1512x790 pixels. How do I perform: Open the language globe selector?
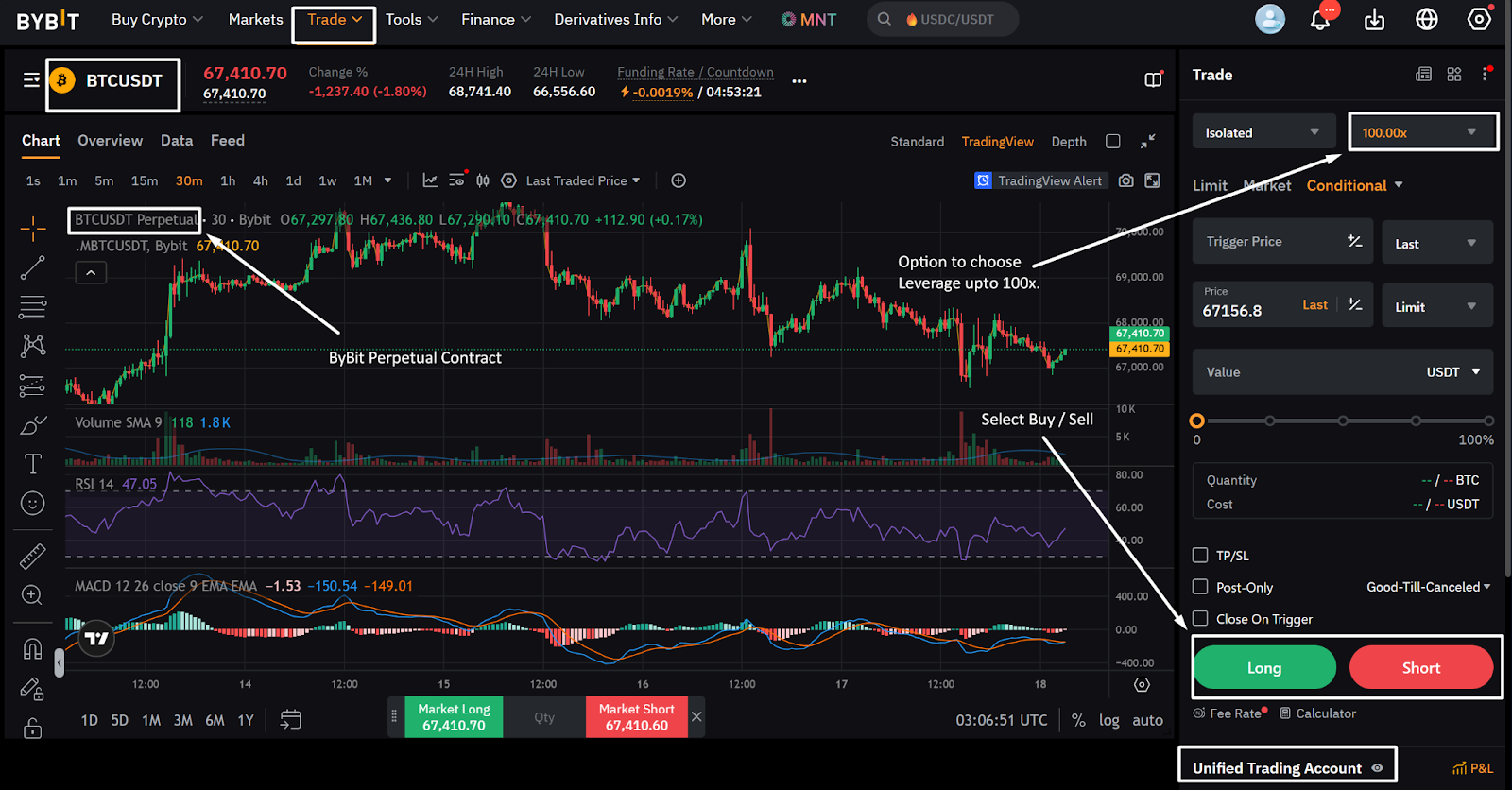pyautogui.click(x=1427, y=20)
